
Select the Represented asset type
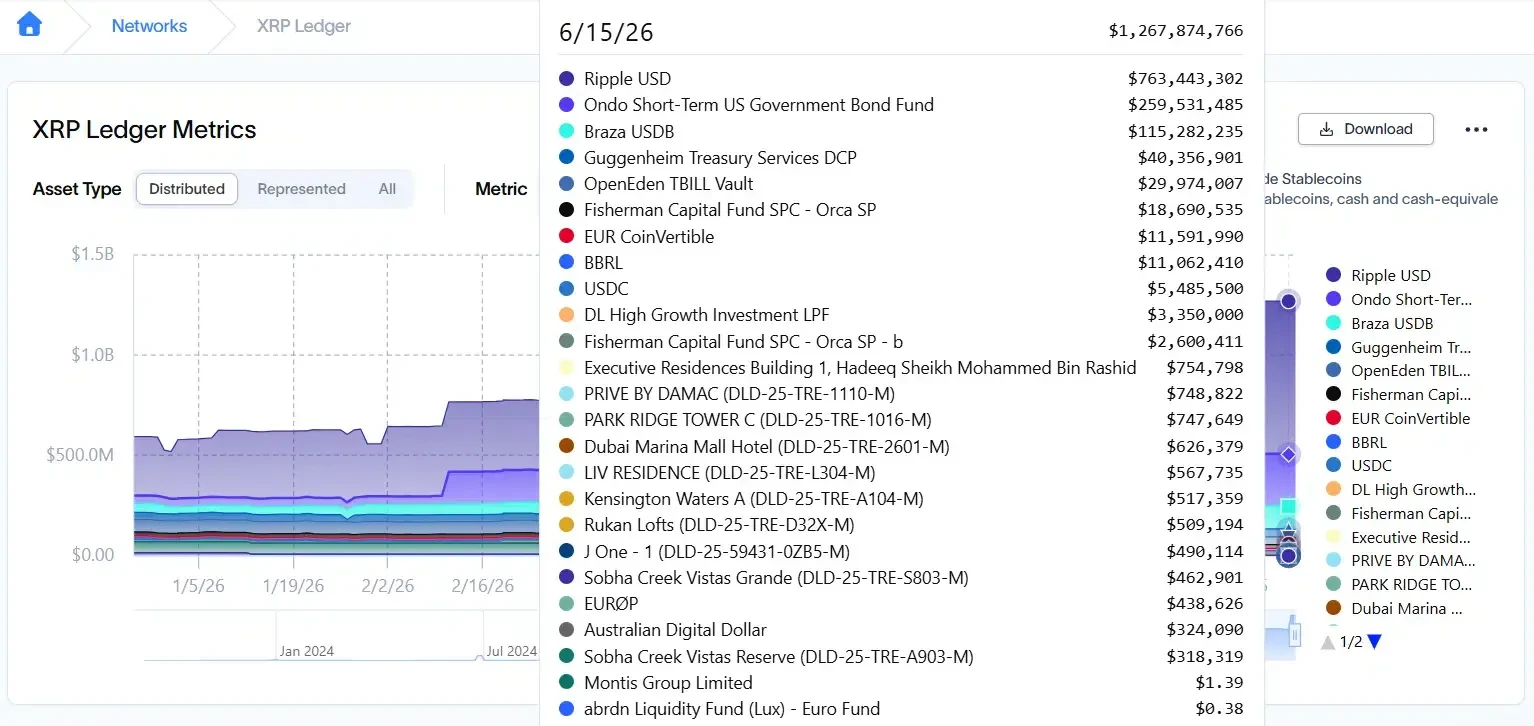(301, 189)
